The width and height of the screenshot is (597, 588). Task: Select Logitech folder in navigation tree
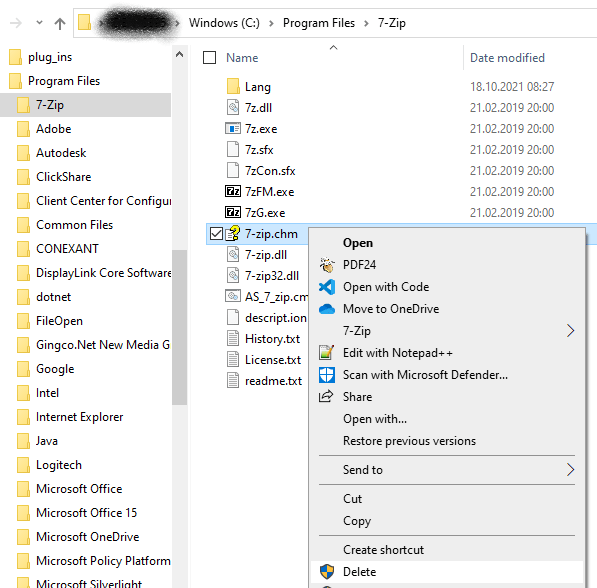pos(59,465)
